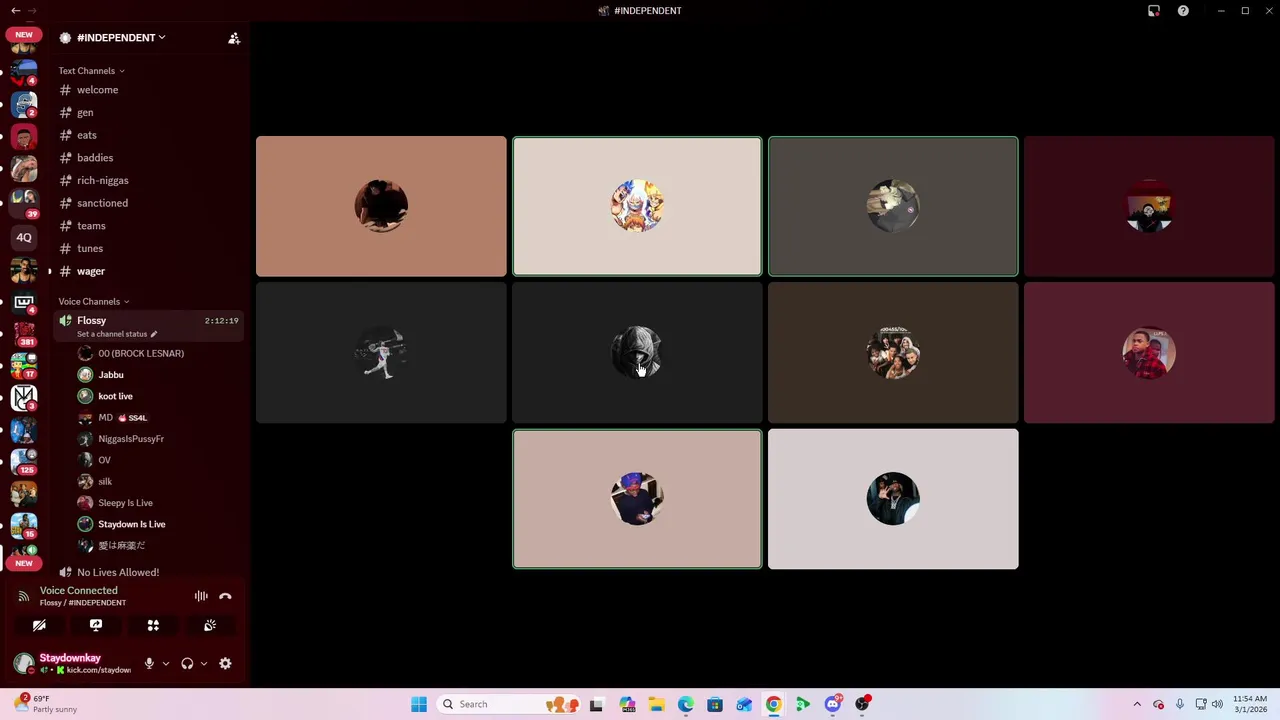The height and width of the screenshot is (720, 1280).
Task: Open the activities launcher icon
Action: 153,625
